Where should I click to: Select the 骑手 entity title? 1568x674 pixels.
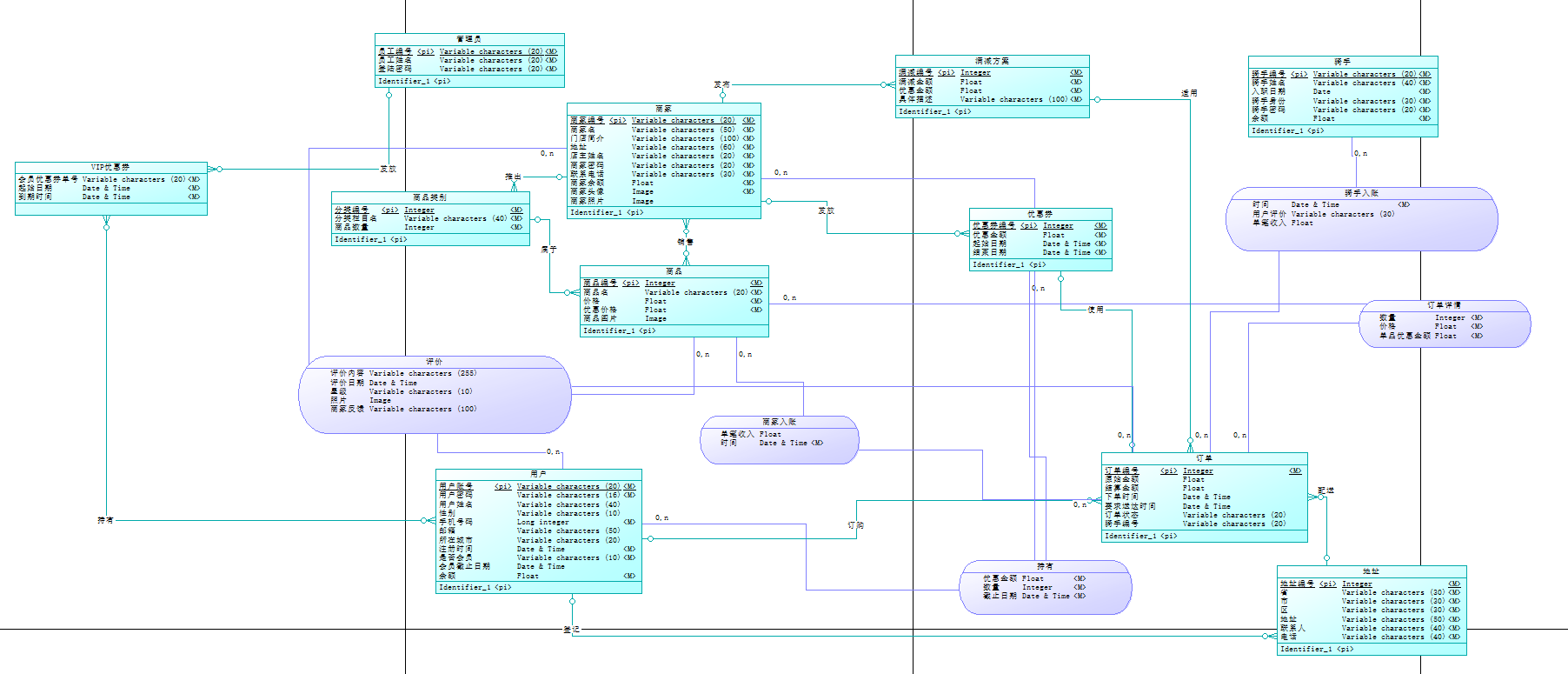pyautogui.click(x=1343, y=62)
